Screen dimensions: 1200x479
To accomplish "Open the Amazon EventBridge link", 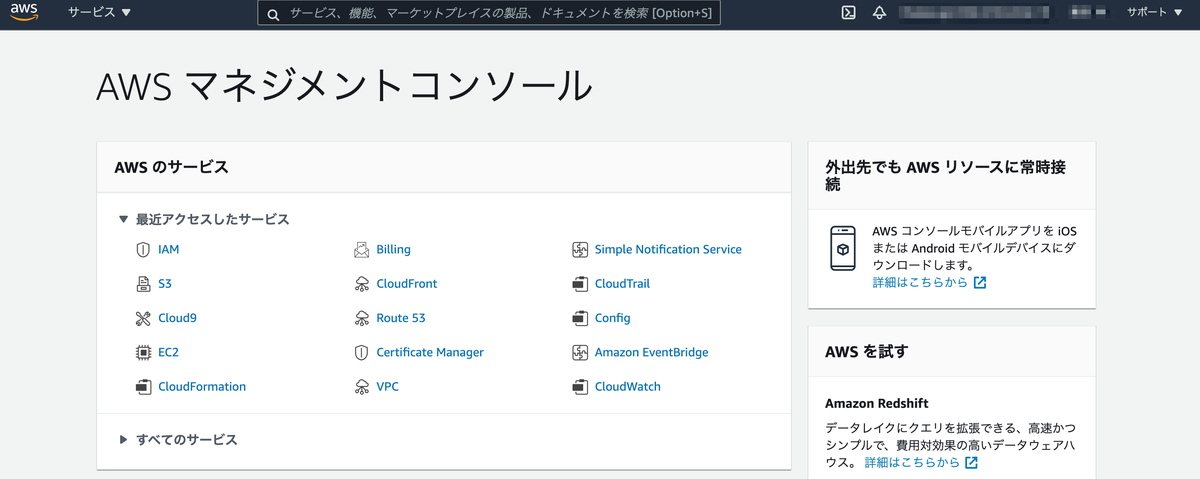I will 651,352.
